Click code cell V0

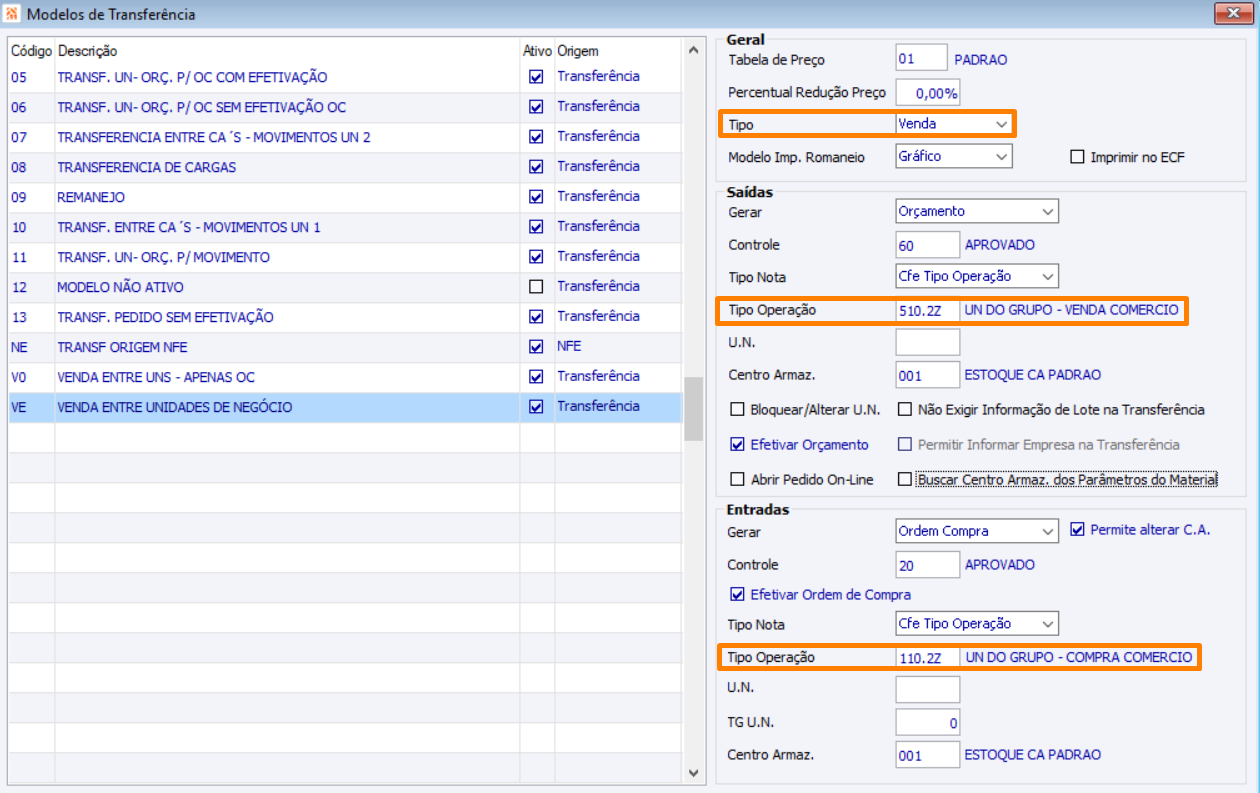tap(31, 377)
